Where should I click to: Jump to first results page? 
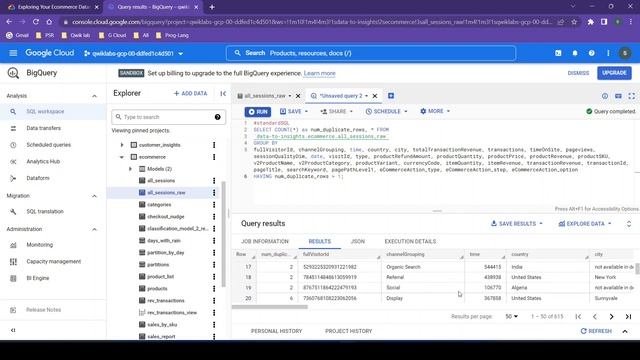tap(578, 316)
